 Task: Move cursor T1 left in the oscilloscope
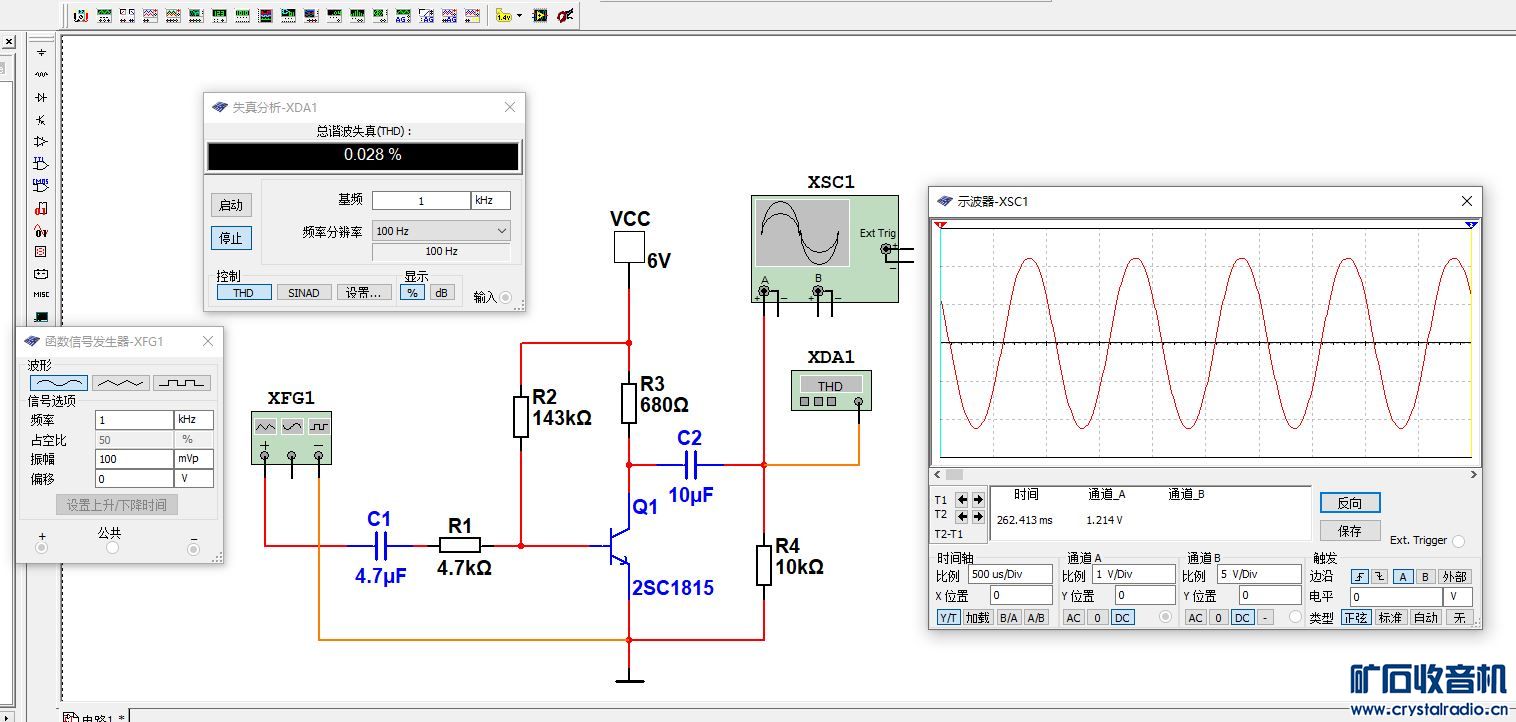tap(962, 499)
